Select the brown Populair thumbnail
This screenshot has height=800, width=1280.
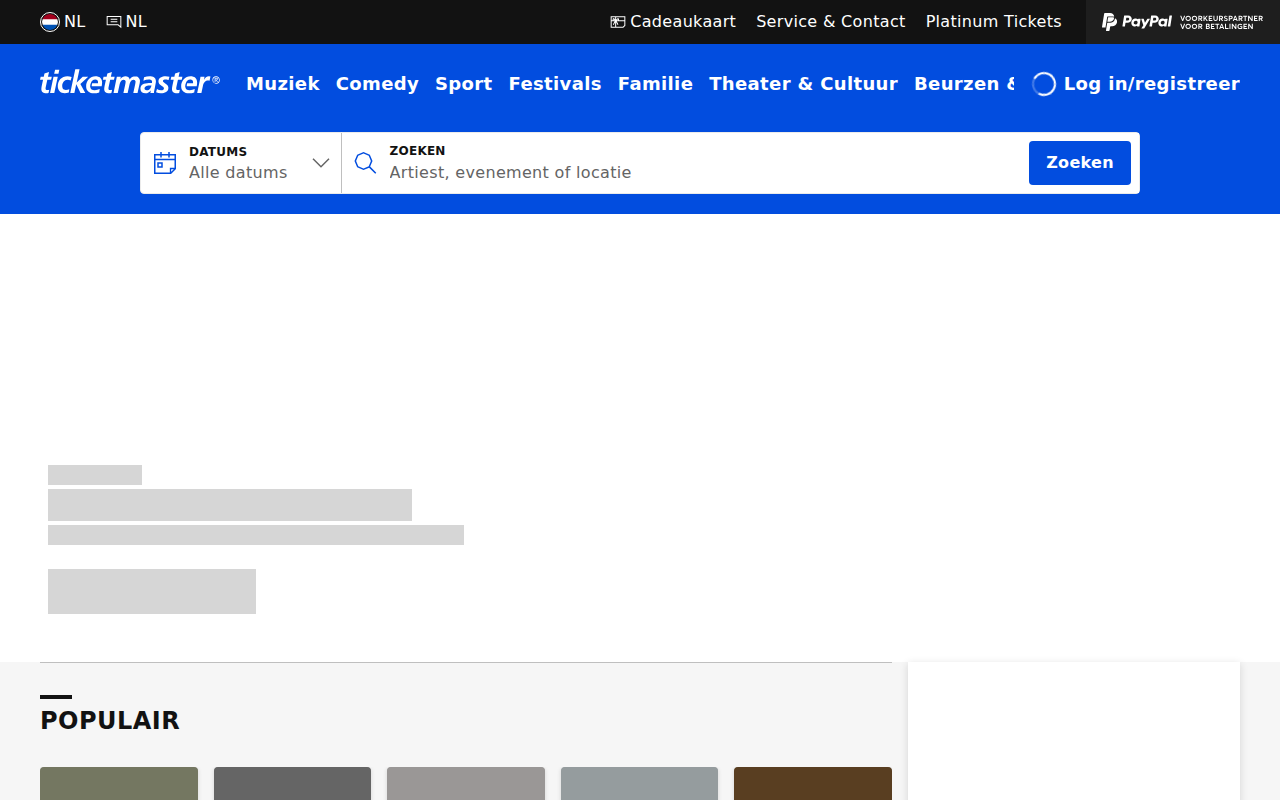tap(813, 783)
